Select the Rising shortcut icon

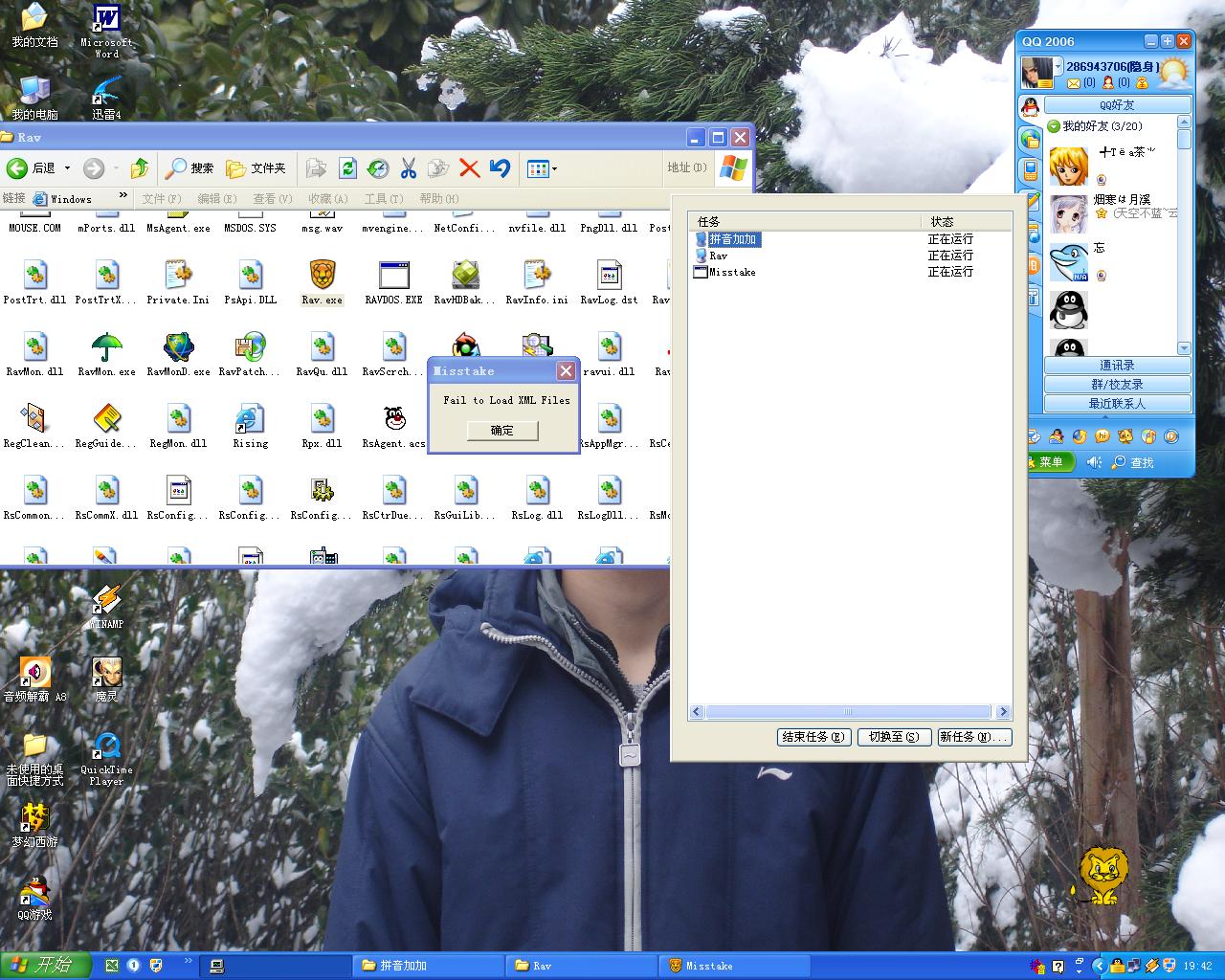click(x=251, y=419)
